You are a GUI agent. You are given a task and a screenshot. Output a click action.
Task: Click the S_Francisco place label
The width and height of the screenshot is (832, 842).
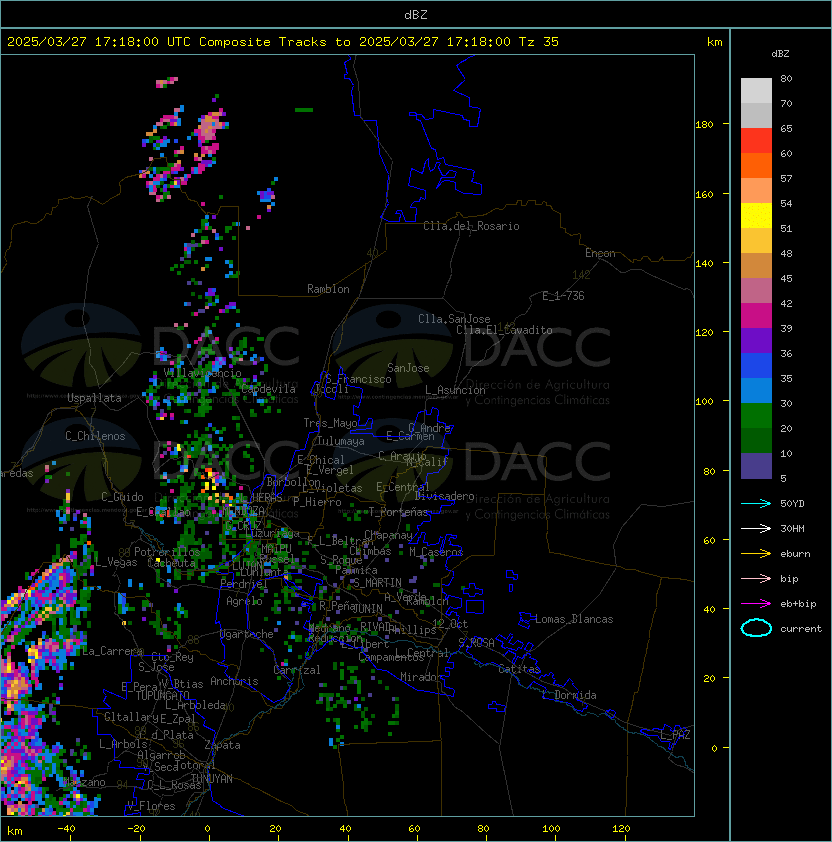pyautogui.click(x=358, y=379)
